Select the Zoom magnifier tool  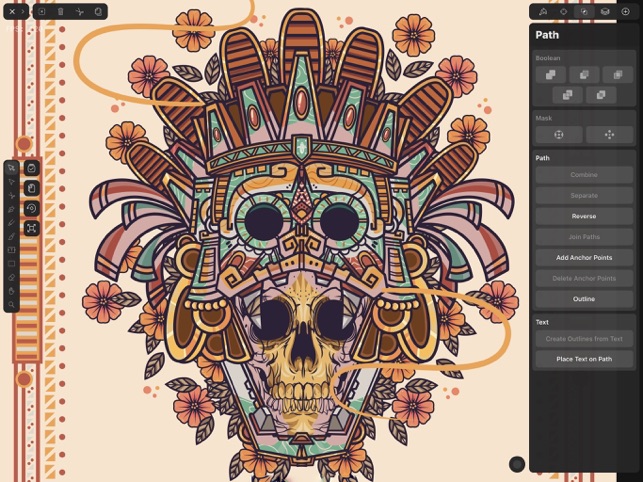click(11, 304)
